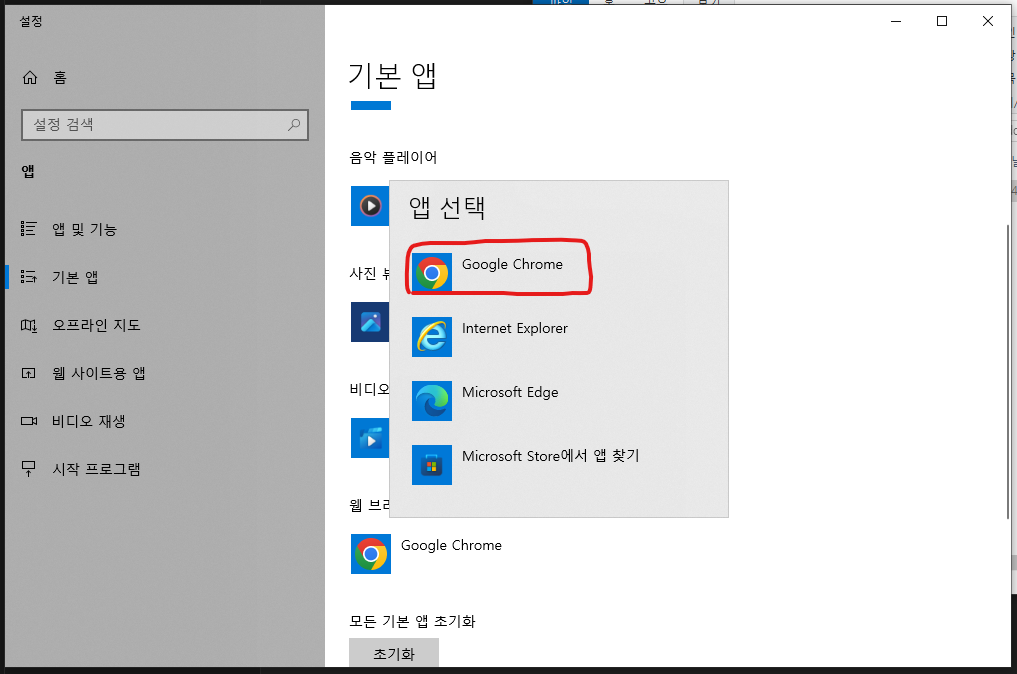Open 오프라인 지도 settings page
1017x674 pixels.
tap(165, 325)
